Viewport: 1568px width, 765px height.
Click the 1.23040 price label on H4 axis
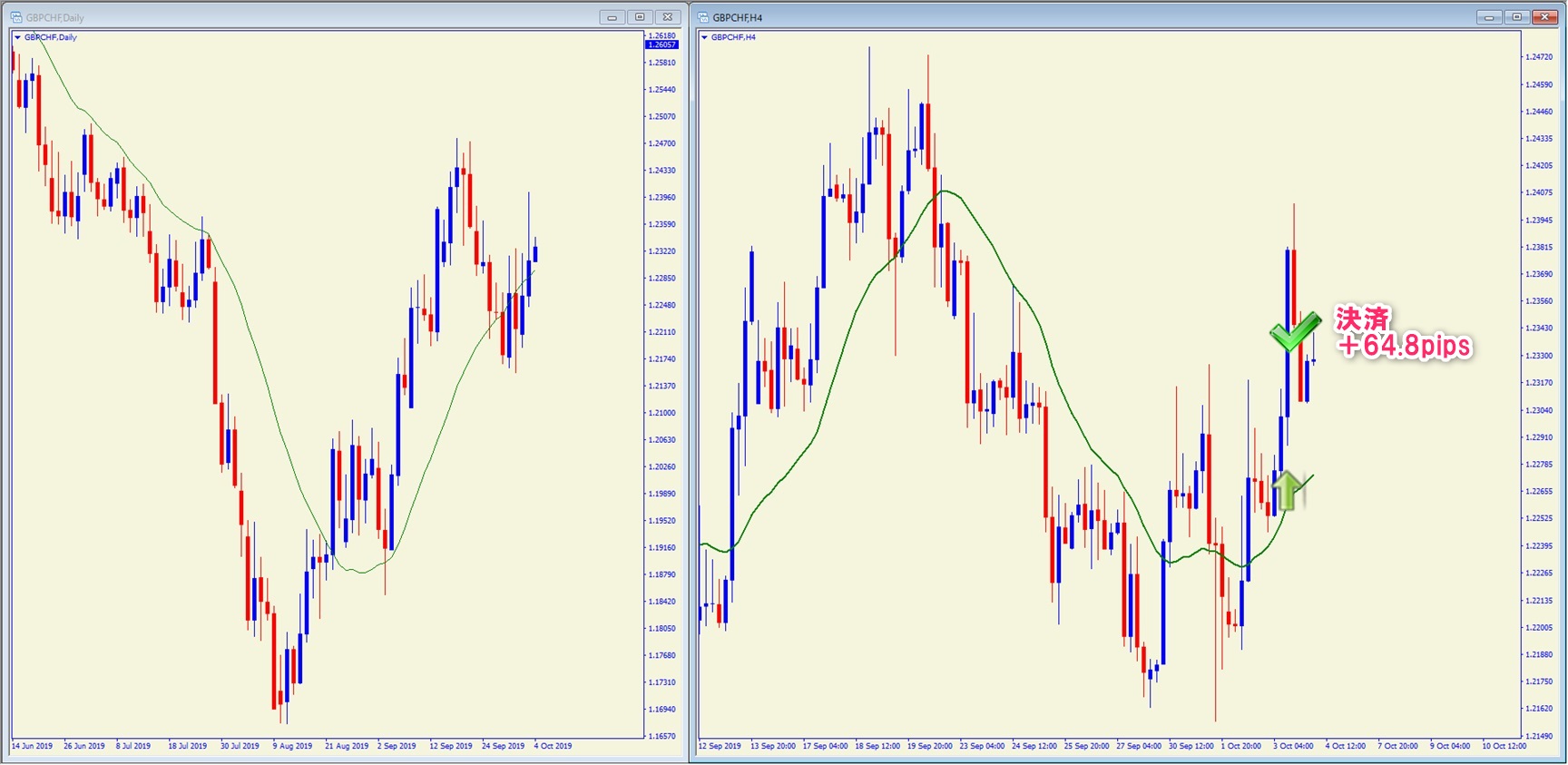(x=1539, y=410)
